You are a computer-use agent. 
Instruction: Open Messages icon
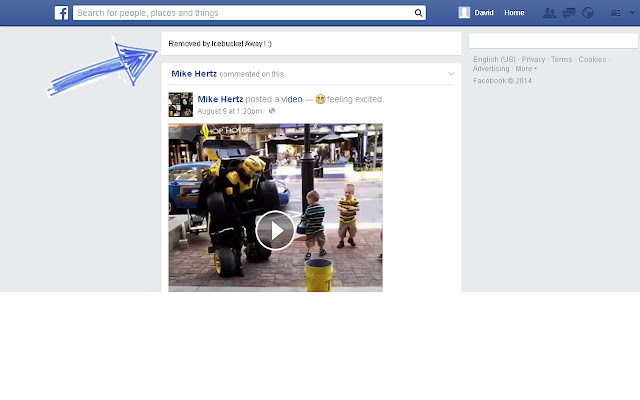pyautogui.click(x=569, y=13)
